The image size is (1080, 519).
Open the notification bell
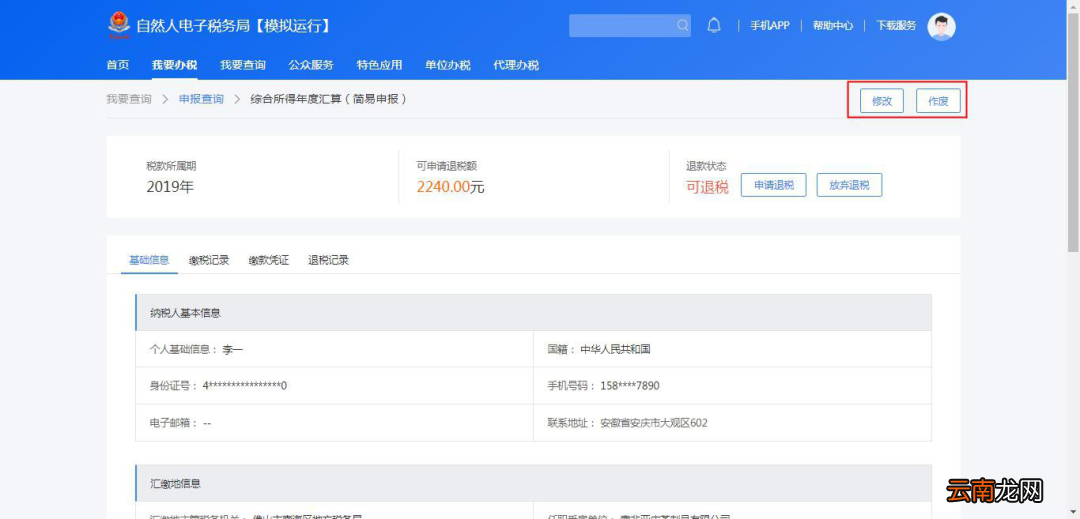tap(714, 25)
